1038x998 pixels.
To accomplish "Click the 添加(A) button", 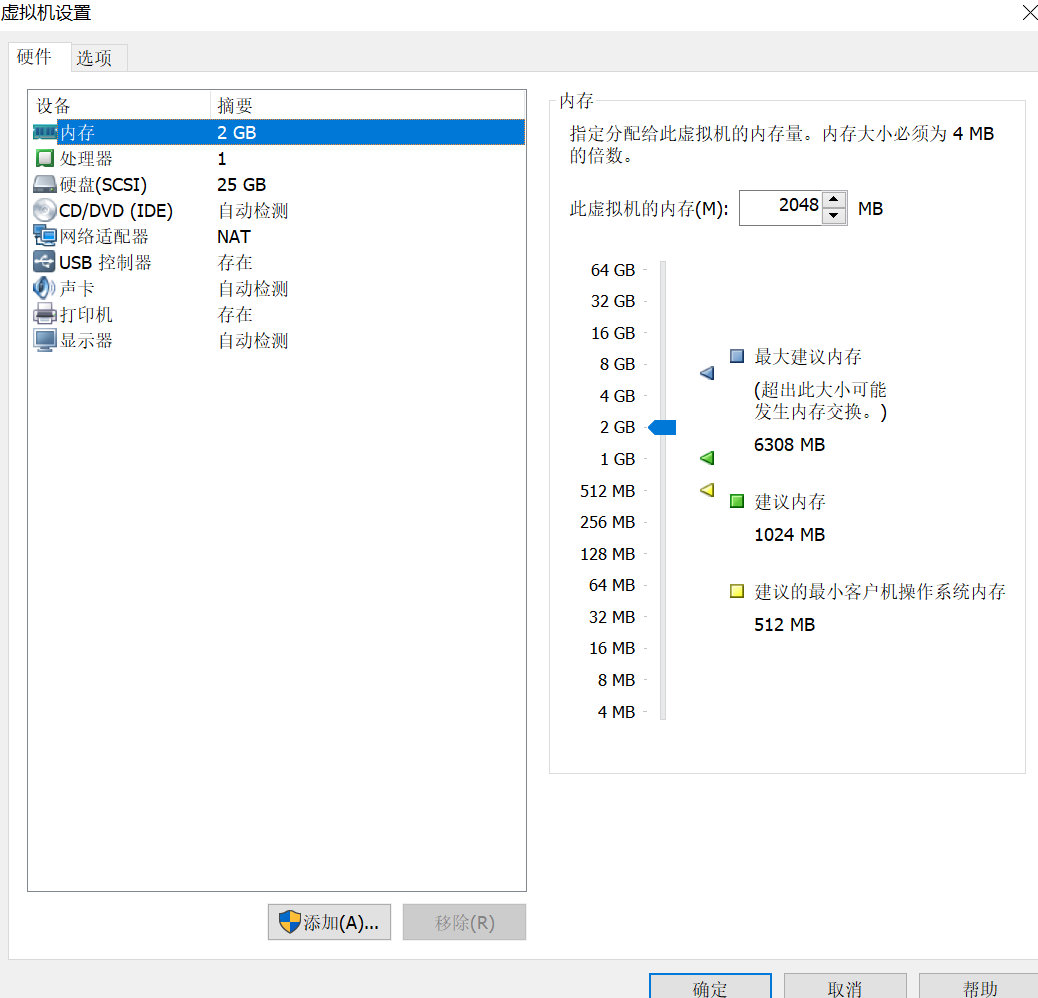I will point(329,922).
